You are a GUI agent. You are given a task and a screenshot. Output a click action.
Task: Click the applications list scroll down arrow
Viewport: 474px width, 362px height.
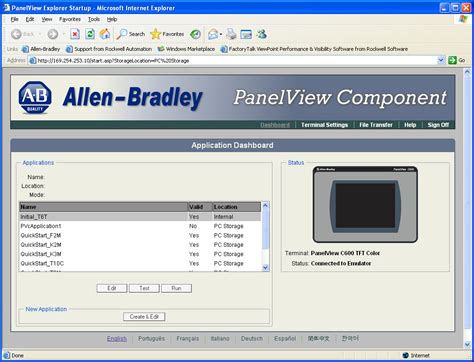click(x=265, y=268)
